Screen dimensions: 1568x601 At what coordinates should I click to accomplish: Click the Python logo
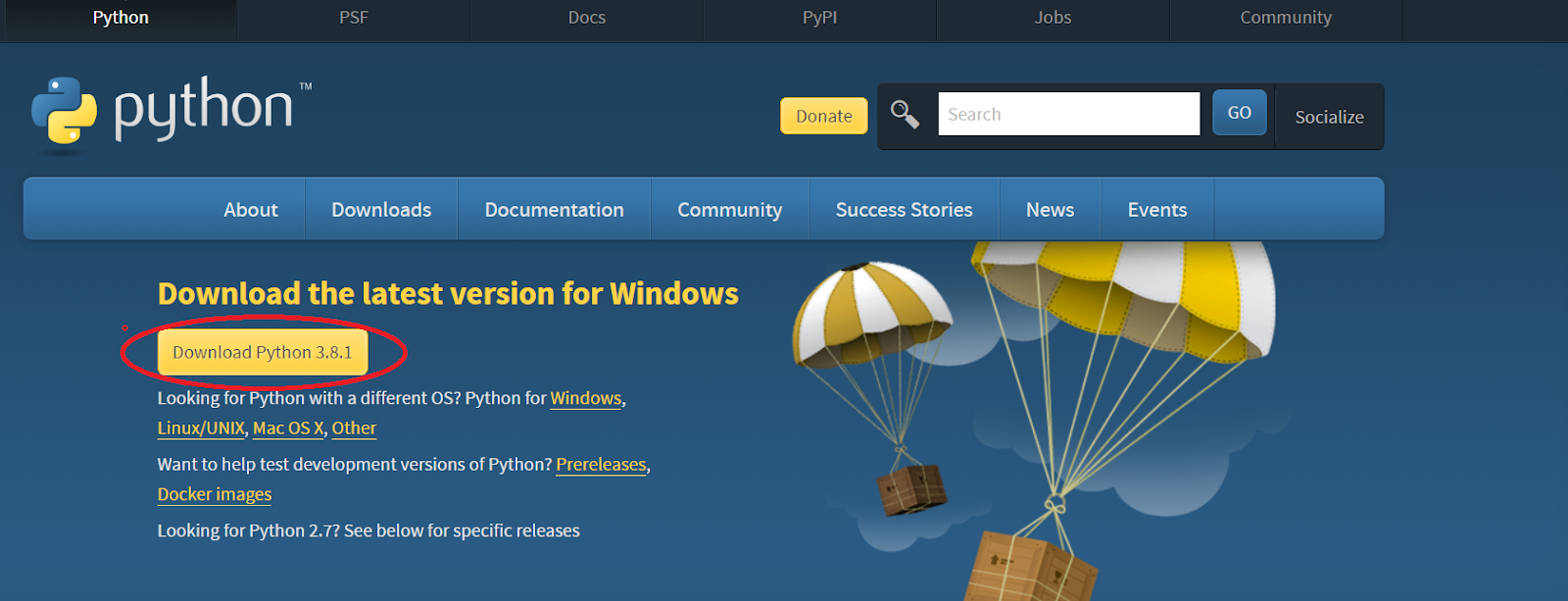(171, 113)
